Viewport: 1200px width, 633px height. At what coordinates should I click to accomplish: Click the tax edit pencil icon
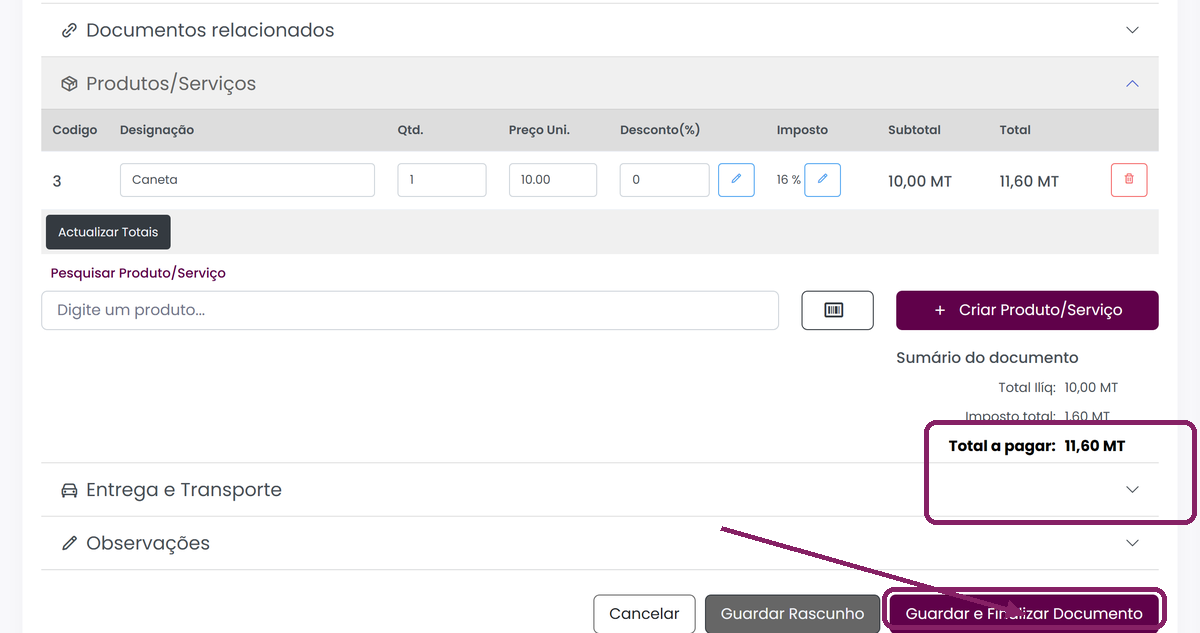tap(823, 180)
